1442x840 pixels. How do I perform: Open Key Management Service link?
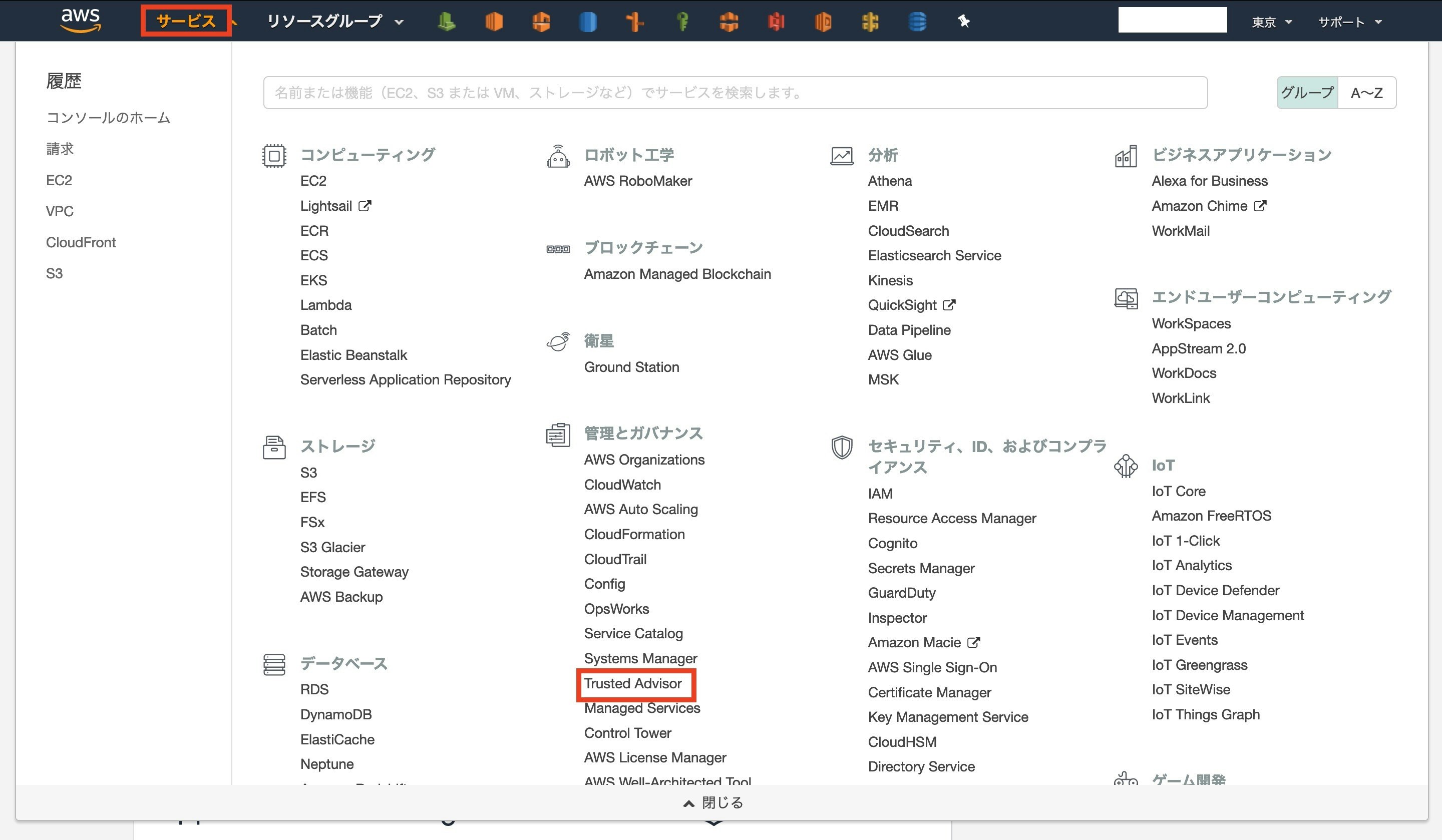click(x=948, y=717)
